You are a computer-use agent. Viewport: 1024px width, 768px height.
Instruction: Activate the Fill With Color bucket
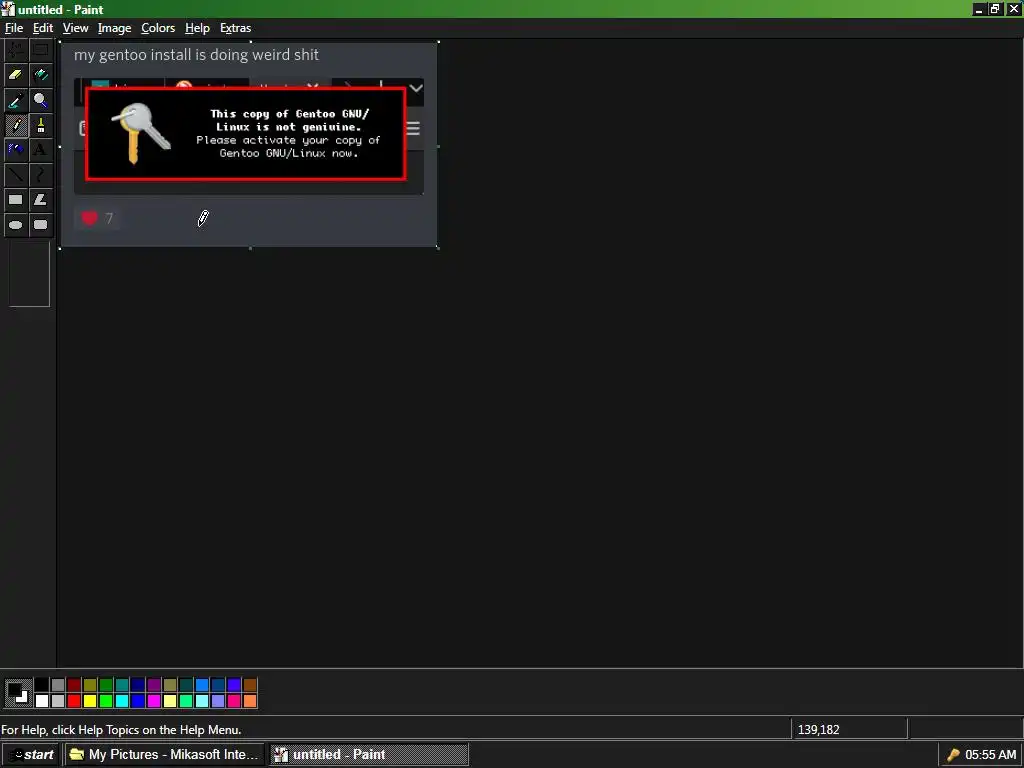40,74
